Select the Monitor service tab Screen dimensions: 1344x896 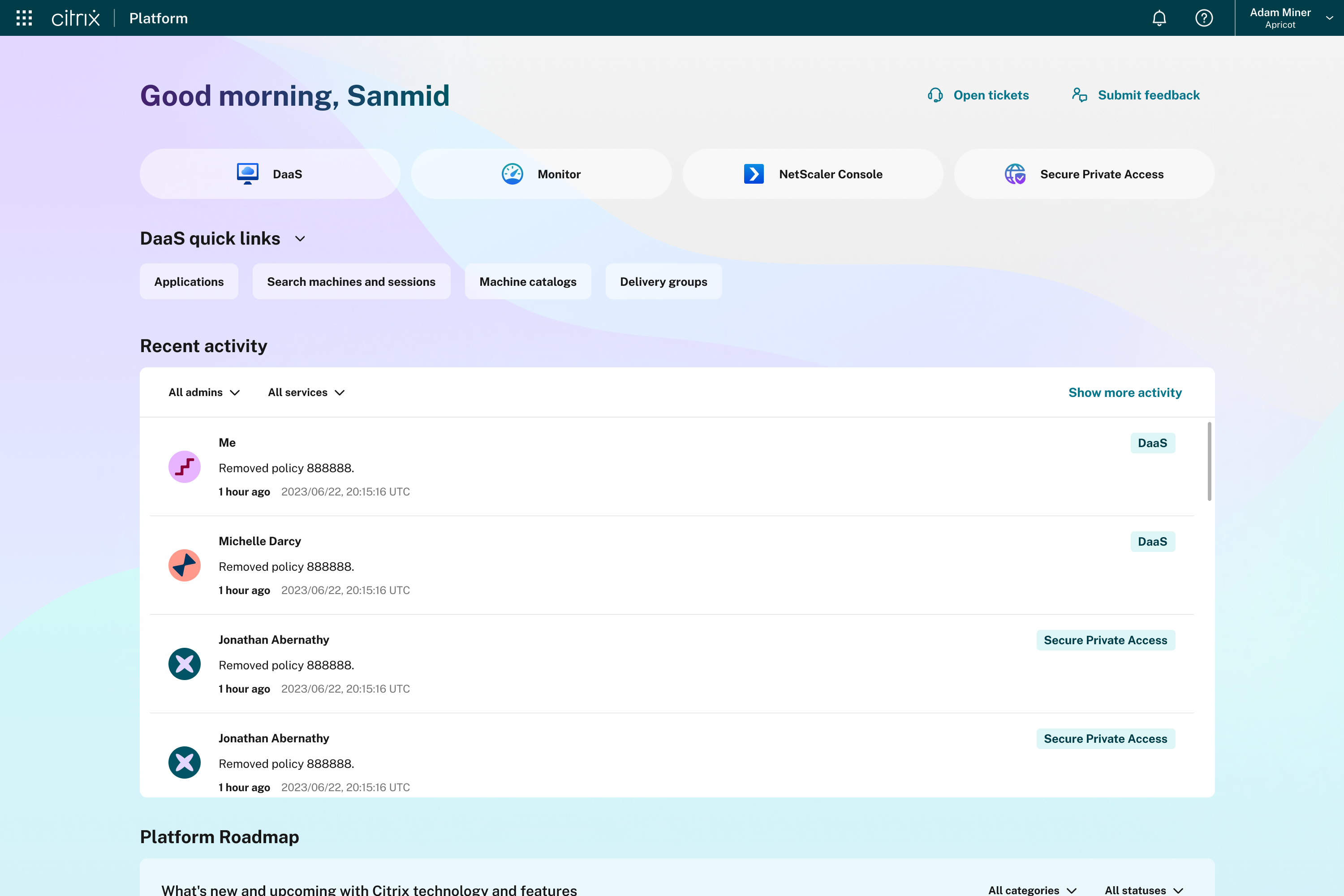pos(541,174)
